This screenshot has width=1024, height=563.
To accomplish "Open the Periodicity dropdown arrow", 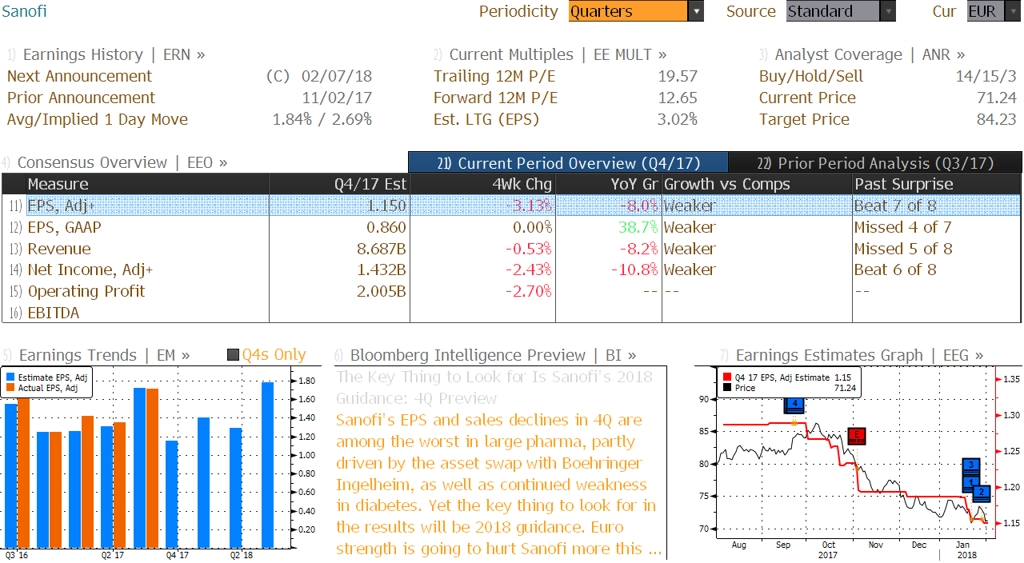I will 696,11.
